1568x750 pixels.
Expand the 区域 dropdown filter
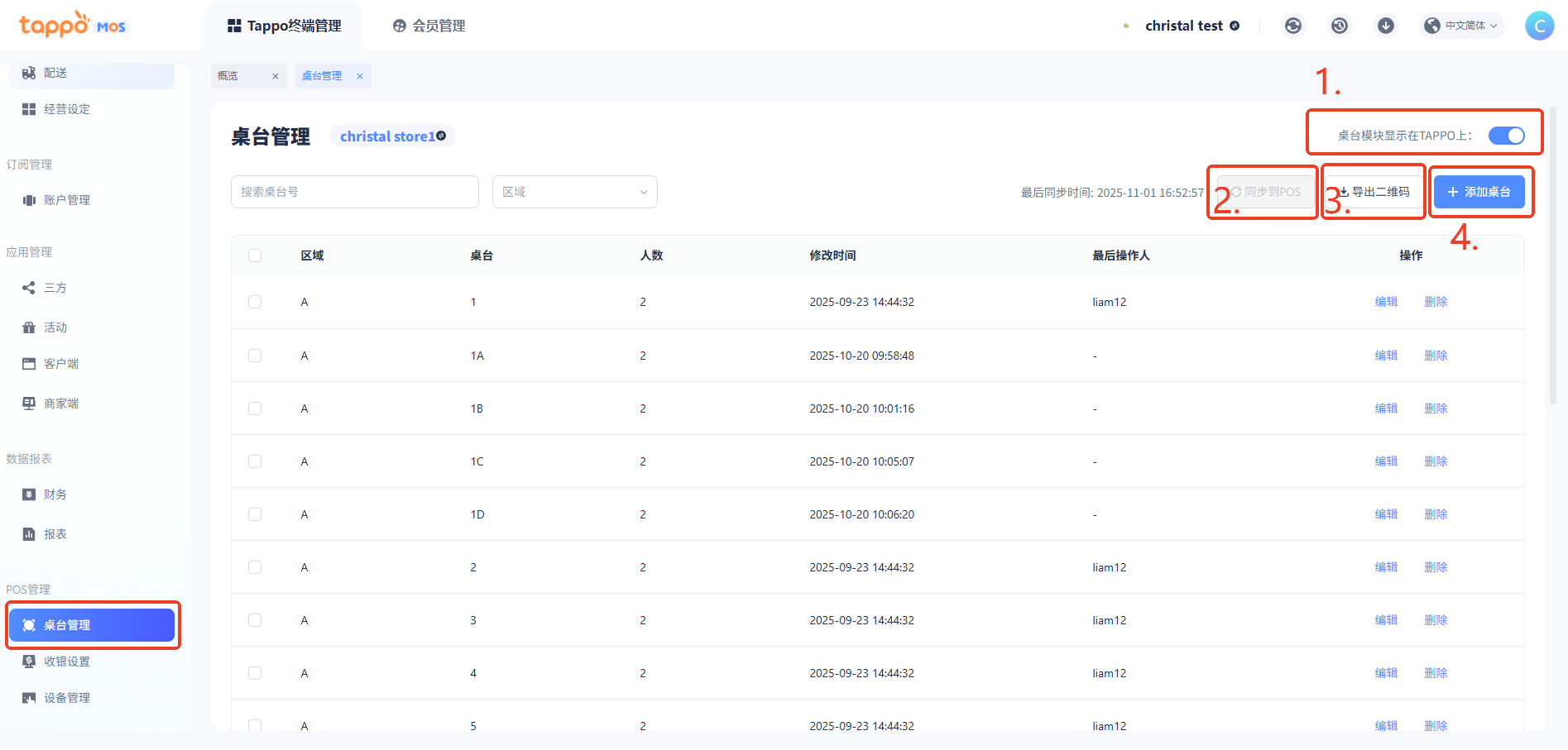(574, 192)
